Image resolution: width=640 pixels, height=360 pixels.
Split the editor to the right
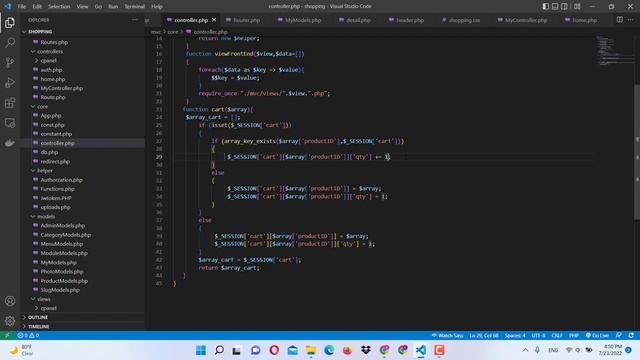[620, 20]
